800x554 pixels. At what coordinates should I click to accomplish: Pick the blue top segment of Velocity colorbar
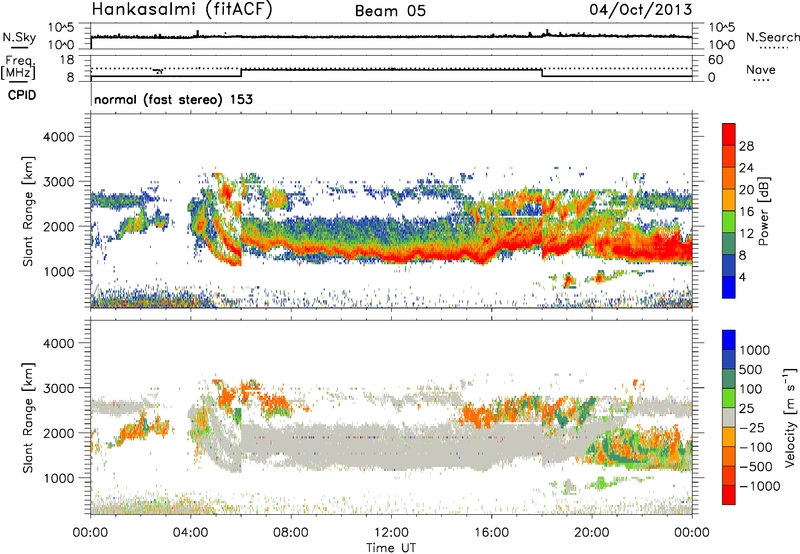click(x=729, y=340)
